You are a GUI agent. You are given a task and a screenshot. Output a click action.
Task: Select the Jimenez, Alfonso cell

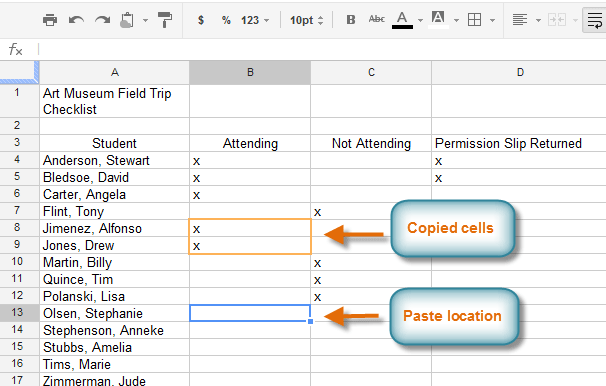tap(114, 228)
